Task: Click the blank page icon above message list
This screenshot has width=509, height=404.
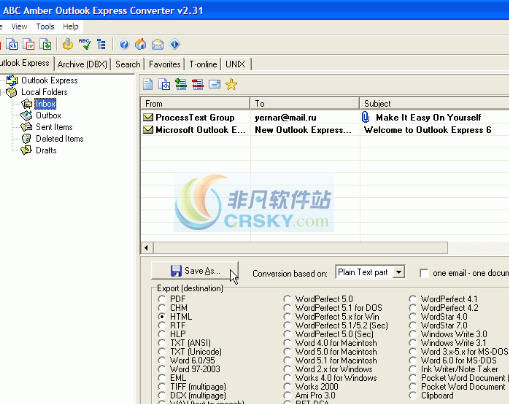Action: tap(148, 84)
